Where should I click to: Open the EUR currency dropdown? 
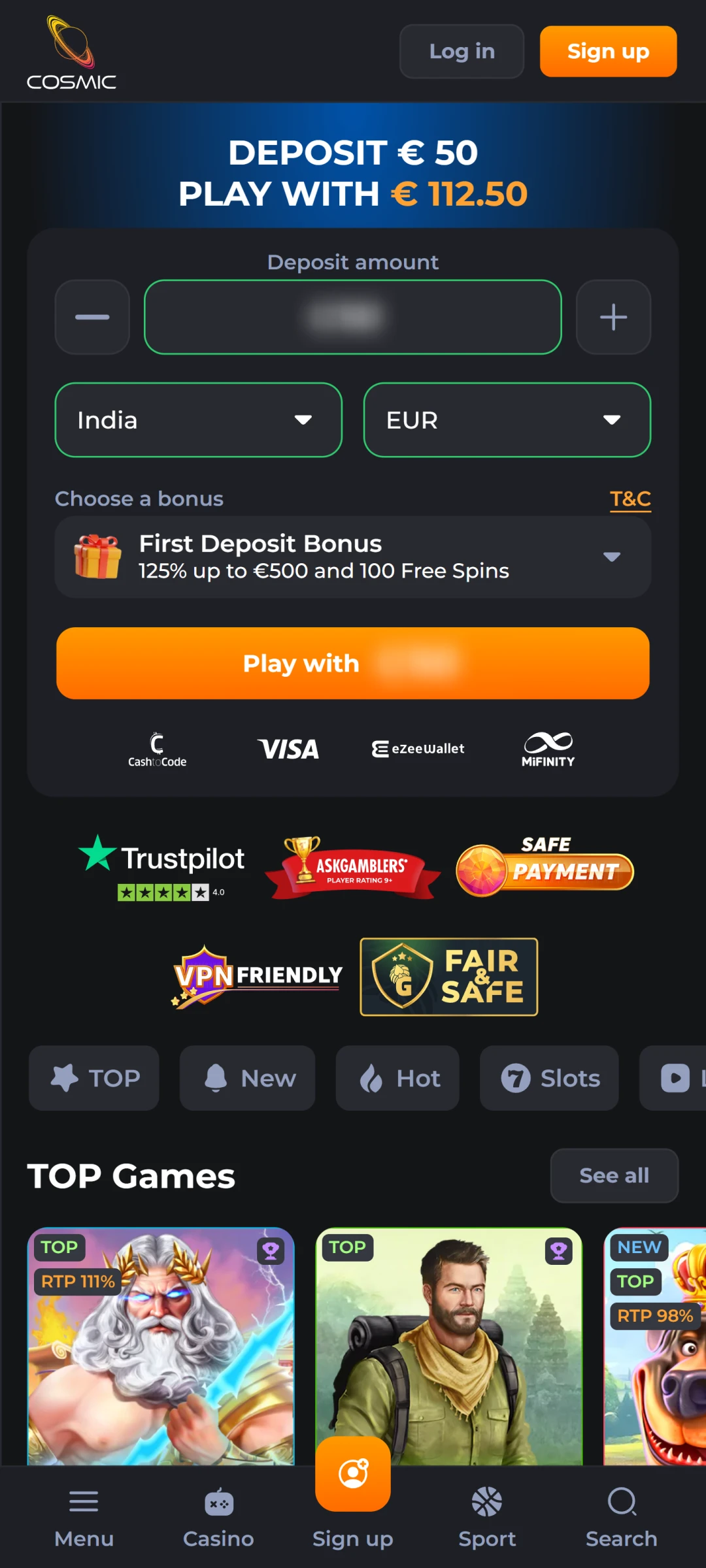507,419
